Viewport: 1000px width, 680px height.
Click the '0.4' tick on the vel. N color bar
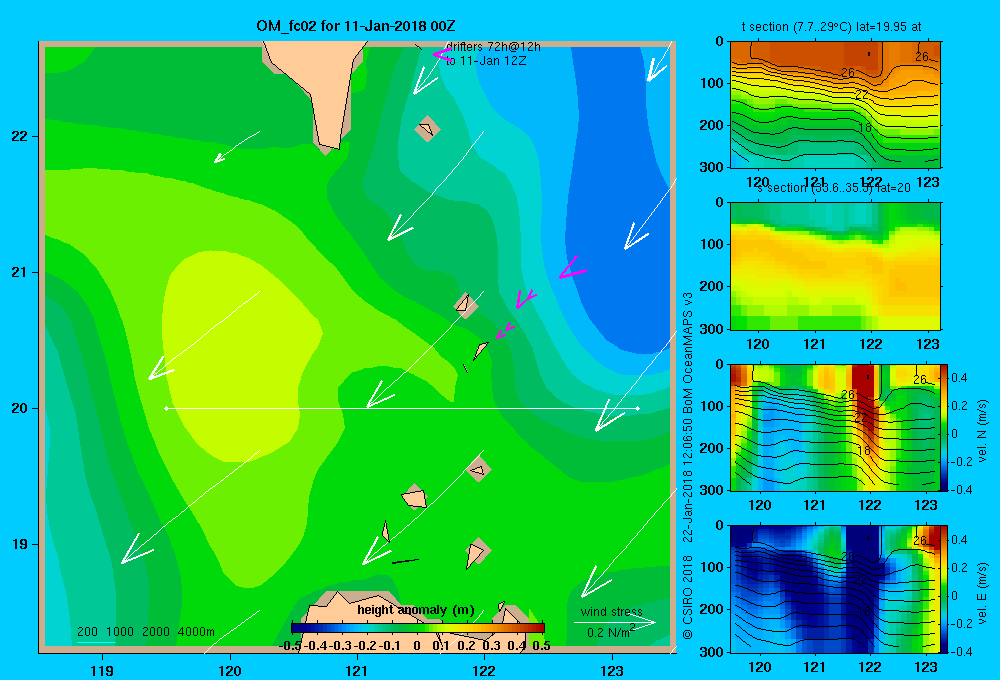959,378
